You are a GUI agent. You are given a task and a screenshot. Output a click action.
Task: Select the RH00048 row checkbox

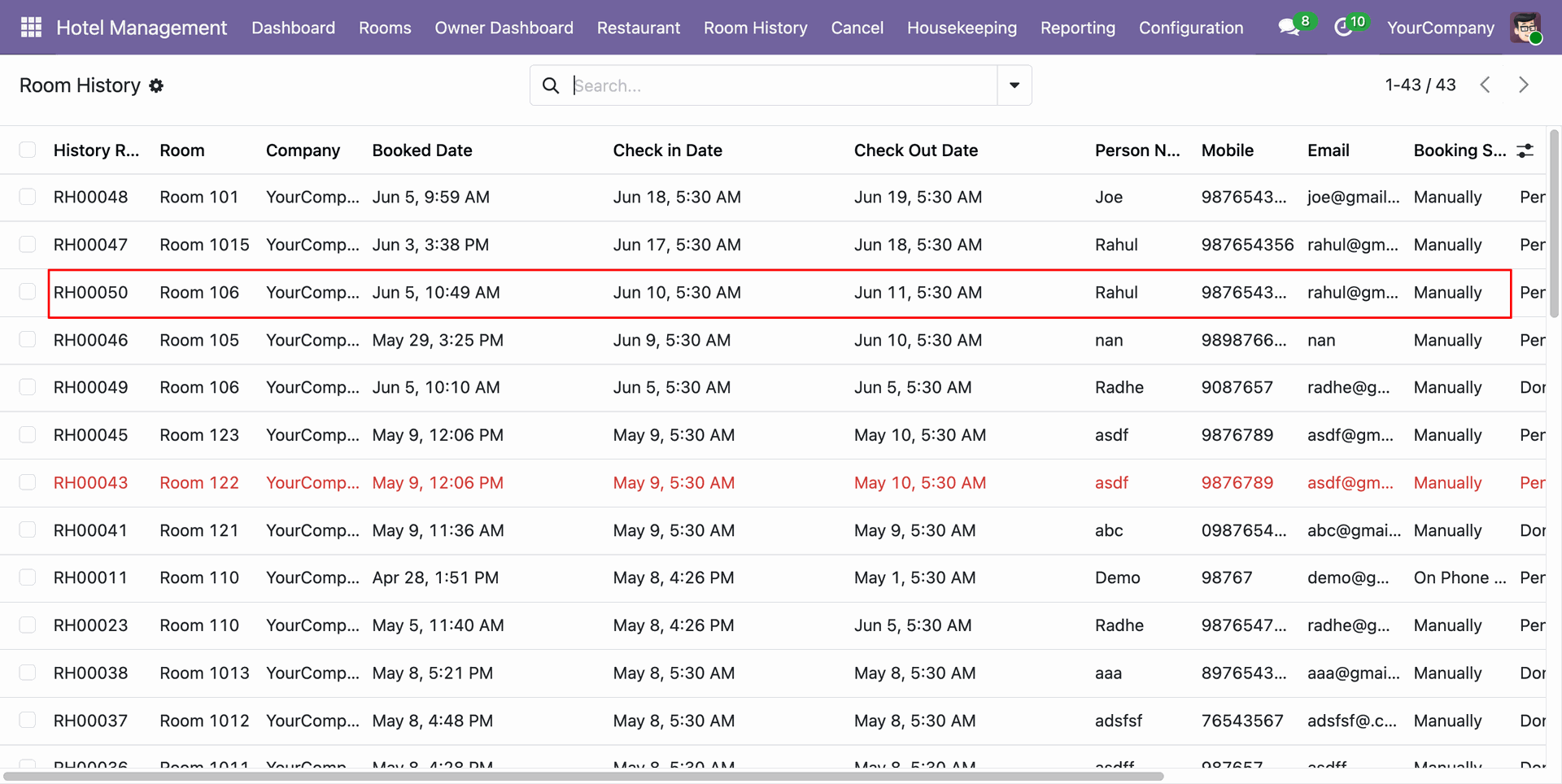pyautogui.click(x=28, y=197)
